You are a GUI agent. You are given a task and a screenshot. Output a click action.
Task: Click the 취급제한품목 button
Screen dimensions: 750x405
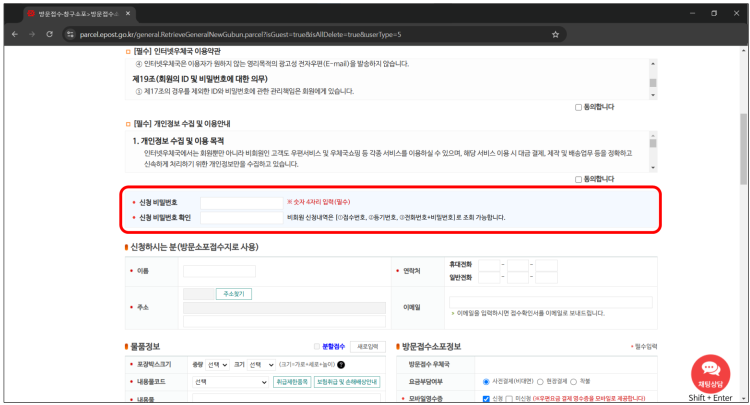point(291,382)
